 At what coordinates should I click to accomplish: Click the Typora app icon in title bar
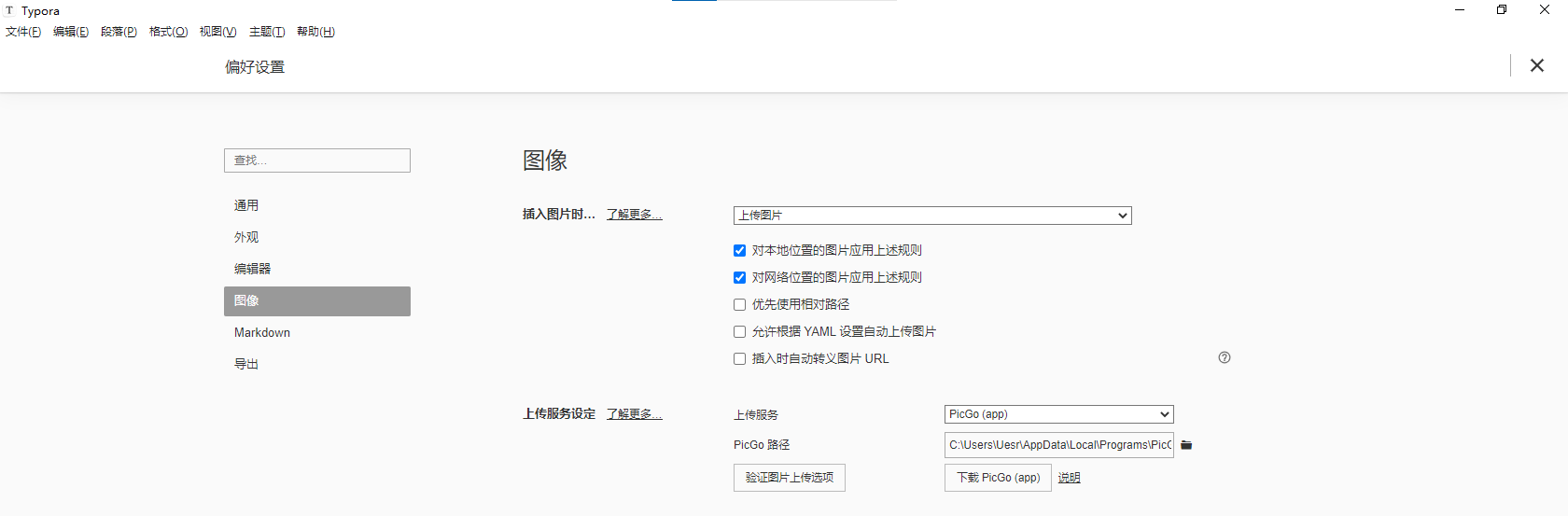pos(9,10)
